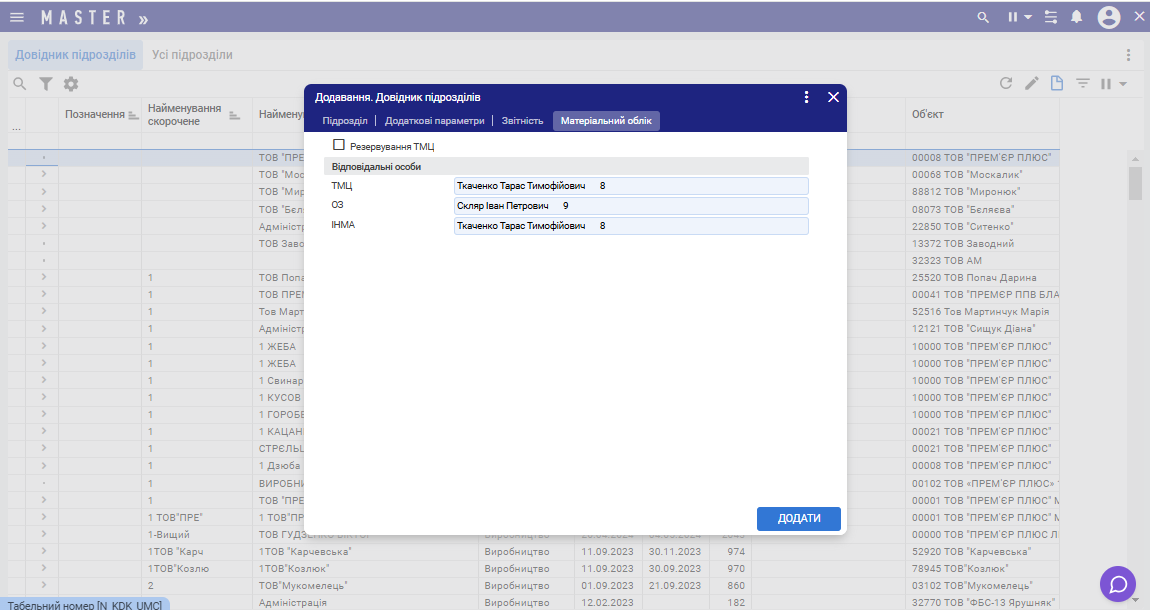This screenshot has width=1150, height=610.
Task: Click the ОЗ responsible person field
Action: (630, 205)
